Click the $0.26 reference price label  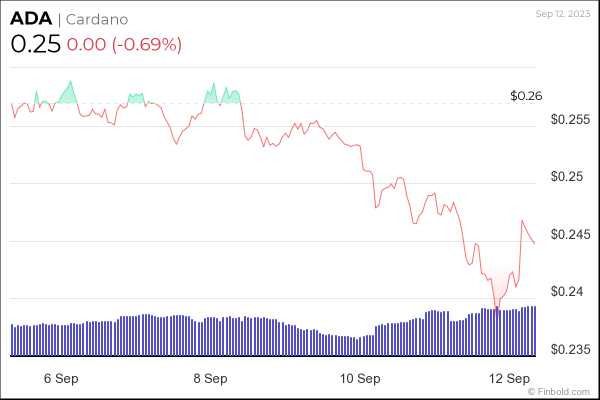coord(525,96)
